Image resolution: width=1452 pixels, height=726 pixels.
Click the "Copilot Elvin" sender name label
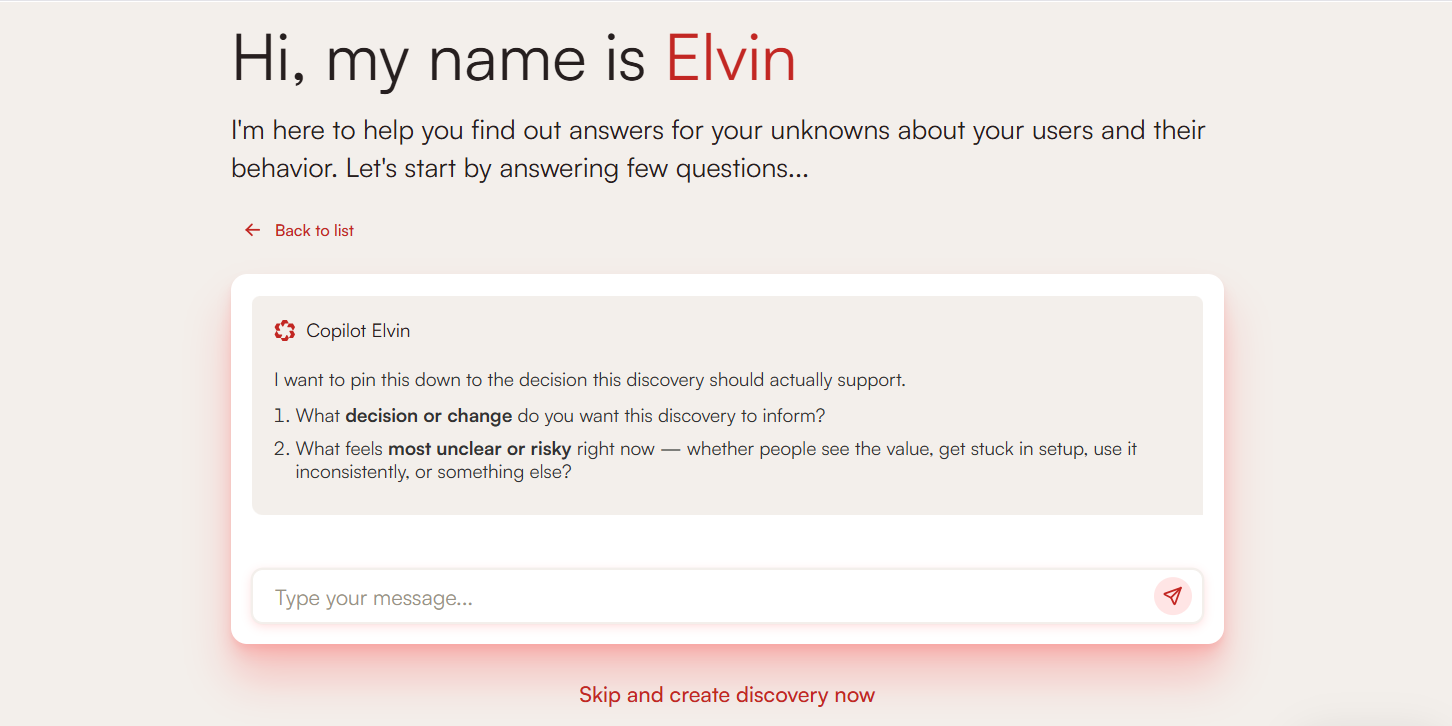point(358,331)
